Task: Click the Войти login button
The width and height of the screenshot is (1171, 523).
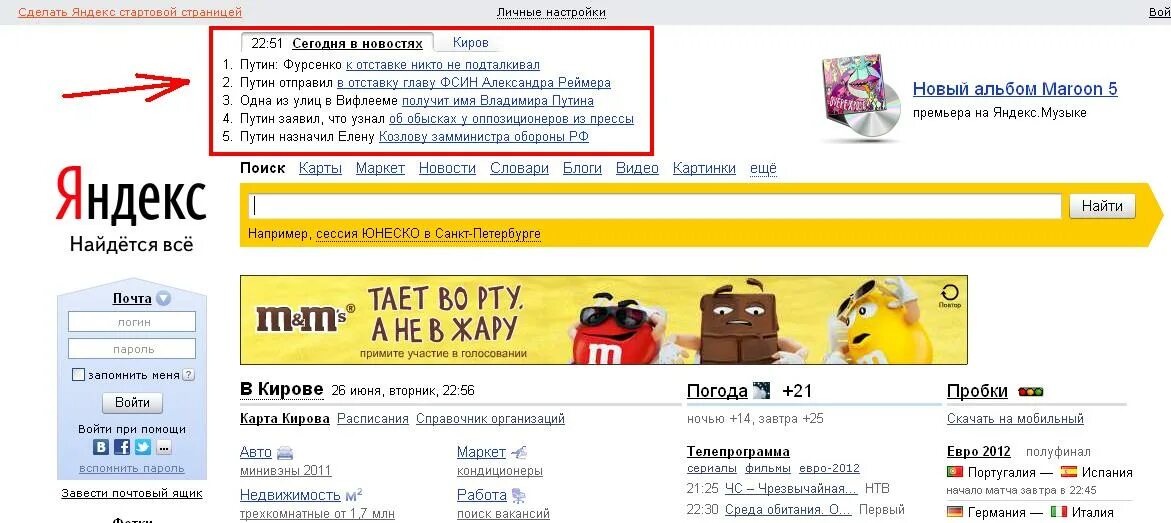Action: coord(132,403)
